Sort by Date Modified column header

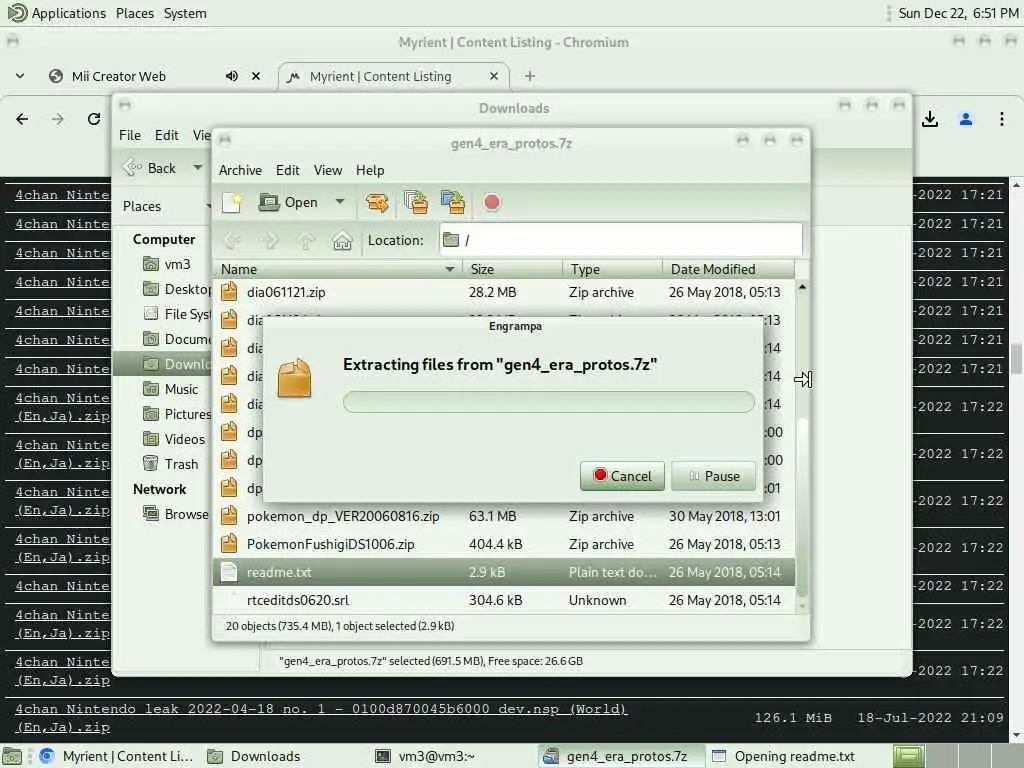pos(729,269)
